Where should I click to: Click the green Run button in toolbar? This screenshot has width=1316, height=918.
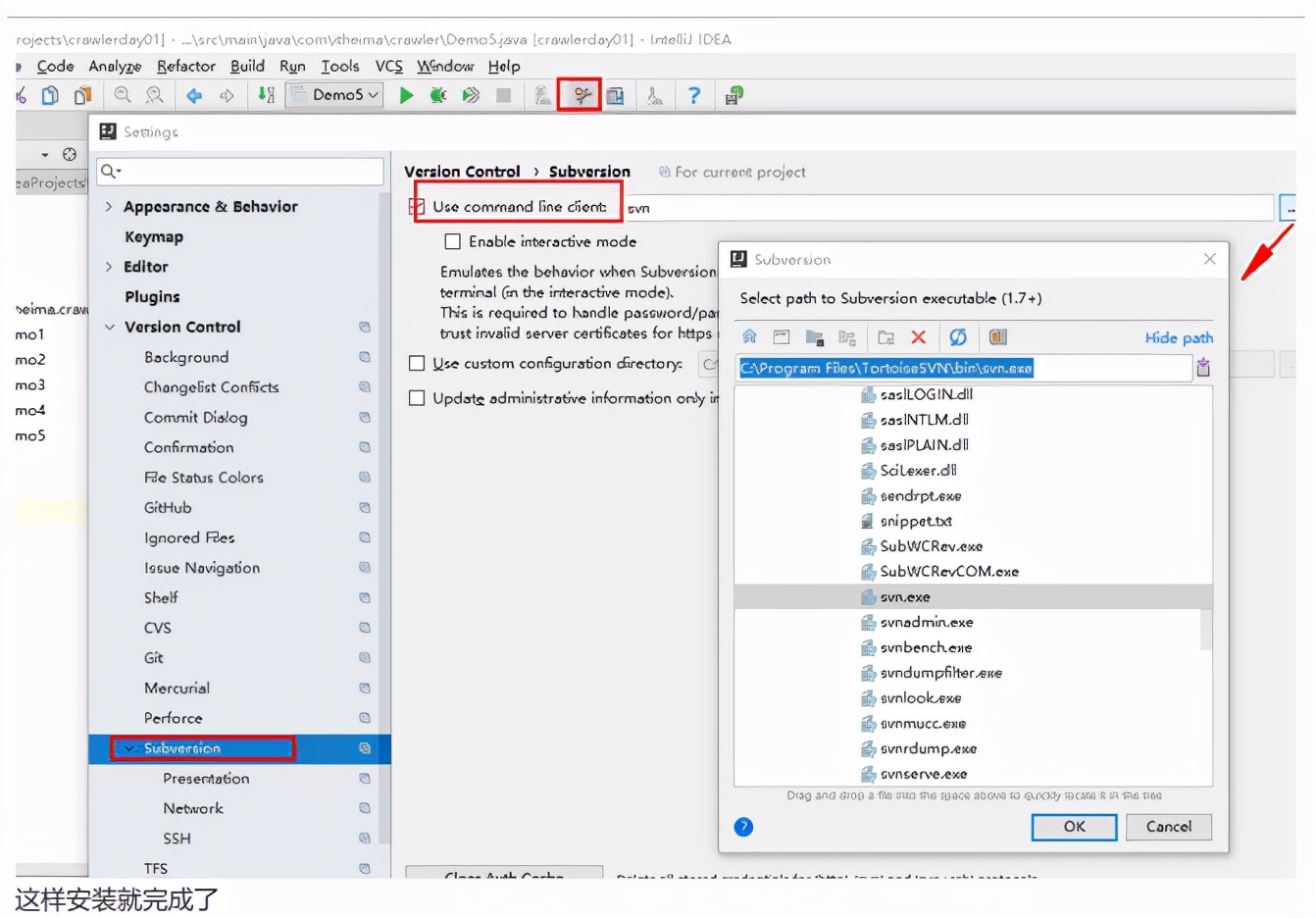click(406, 95)
